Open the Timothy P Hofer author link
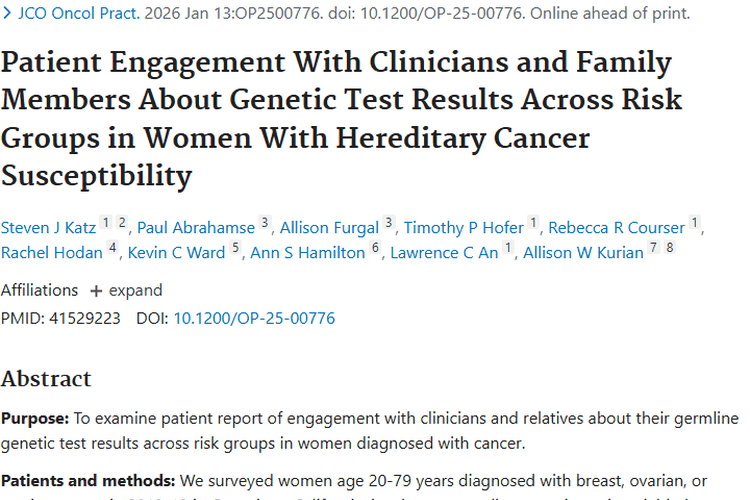Screen dimensions: 750x500 [463, 228]
